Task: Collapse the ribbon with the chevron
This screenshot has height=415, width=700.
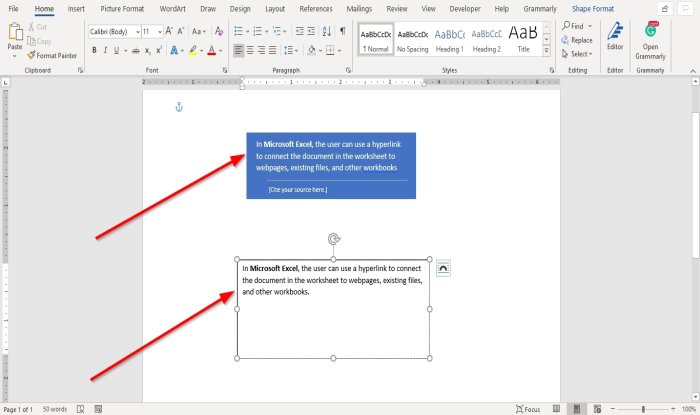Action: point(692,71)
